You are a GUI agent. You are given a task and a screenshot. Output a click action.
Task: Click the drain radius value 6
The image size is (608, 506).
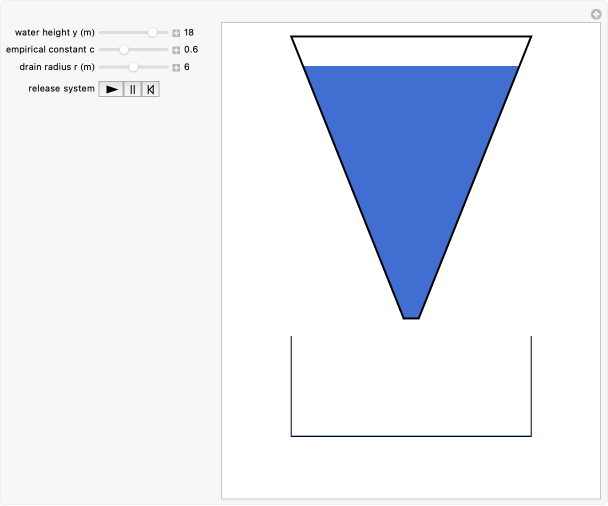coord(187,67)
